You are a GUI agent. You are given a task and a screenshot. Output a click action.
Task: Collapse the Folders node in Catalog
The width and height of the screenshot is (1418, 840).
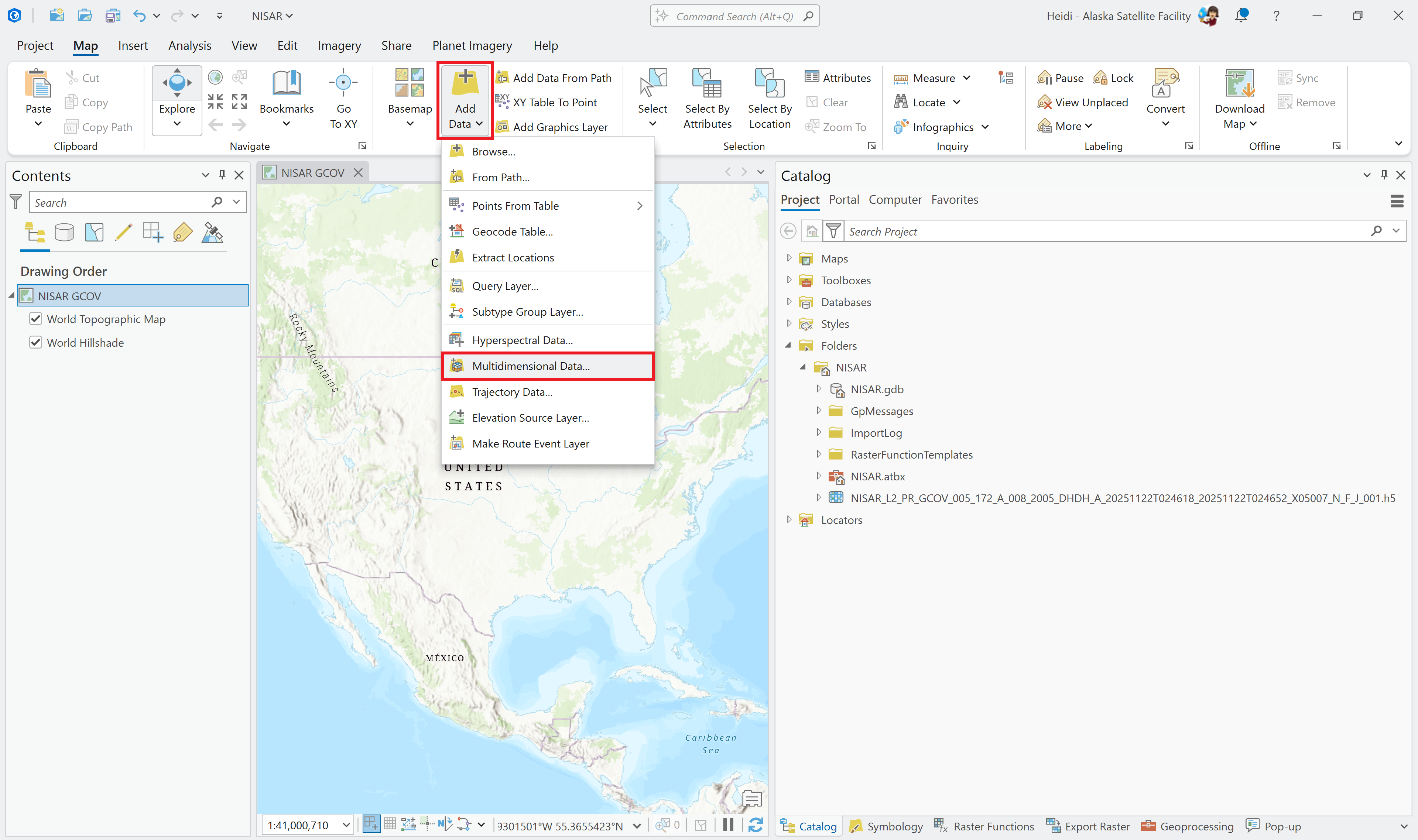(x=788, y=345)
